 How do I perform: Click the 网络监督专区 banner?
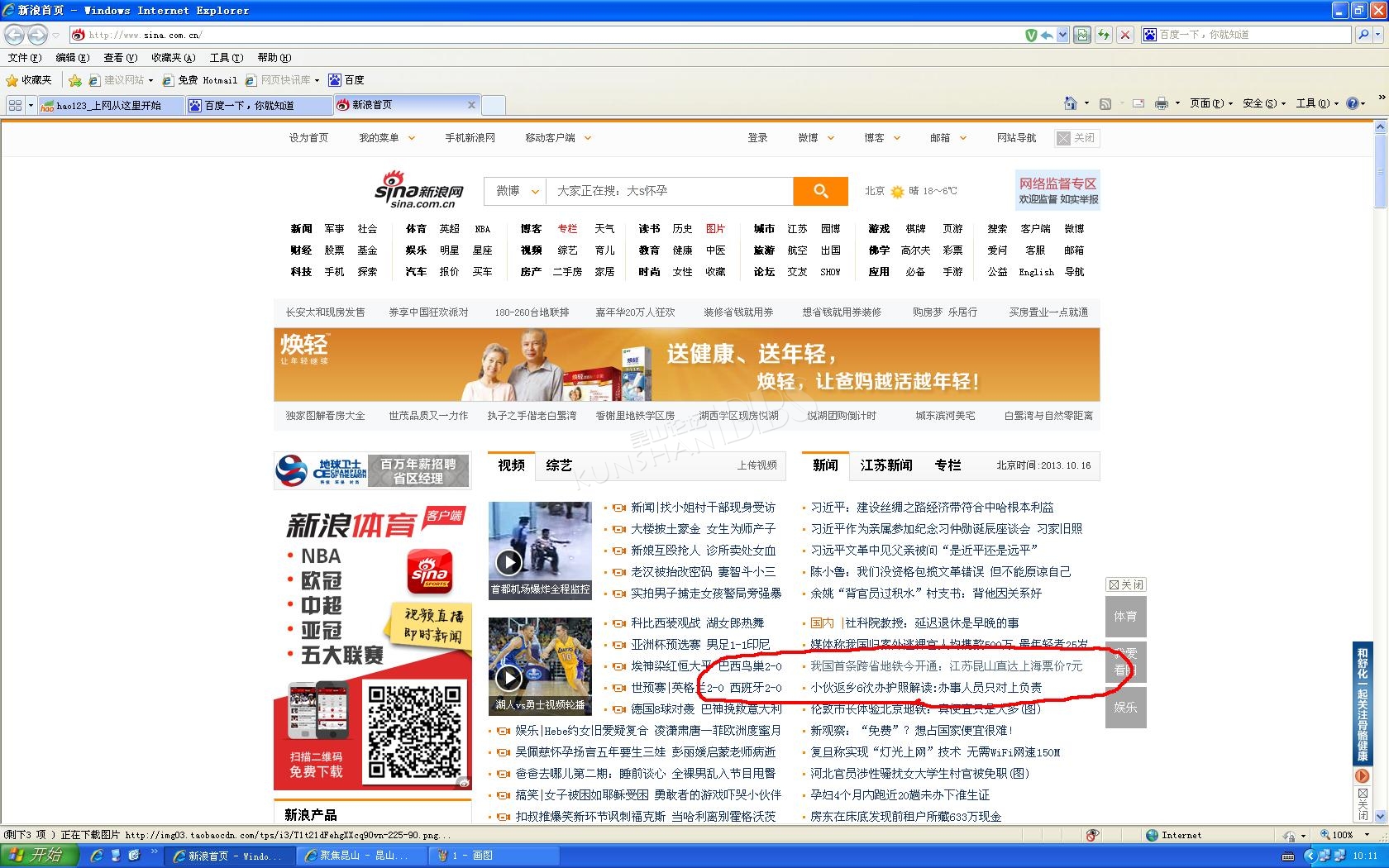tap(1057, 190)
